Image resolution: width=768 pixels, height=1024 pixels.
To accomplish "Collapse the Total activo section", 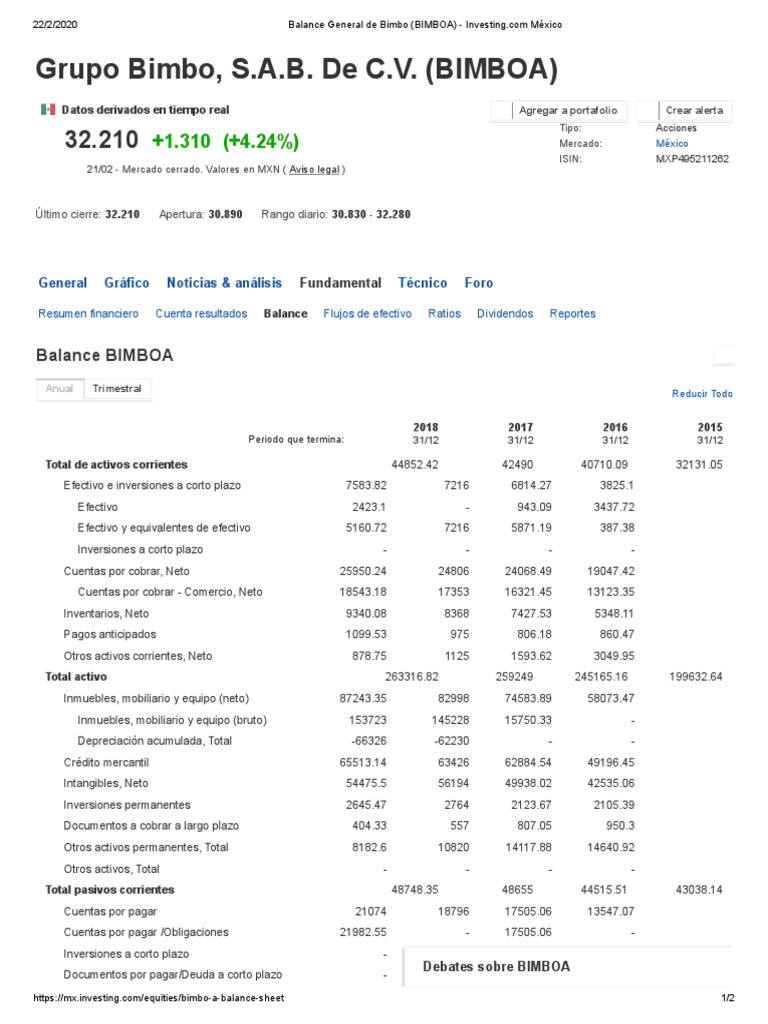I will [x=76, y=677].
